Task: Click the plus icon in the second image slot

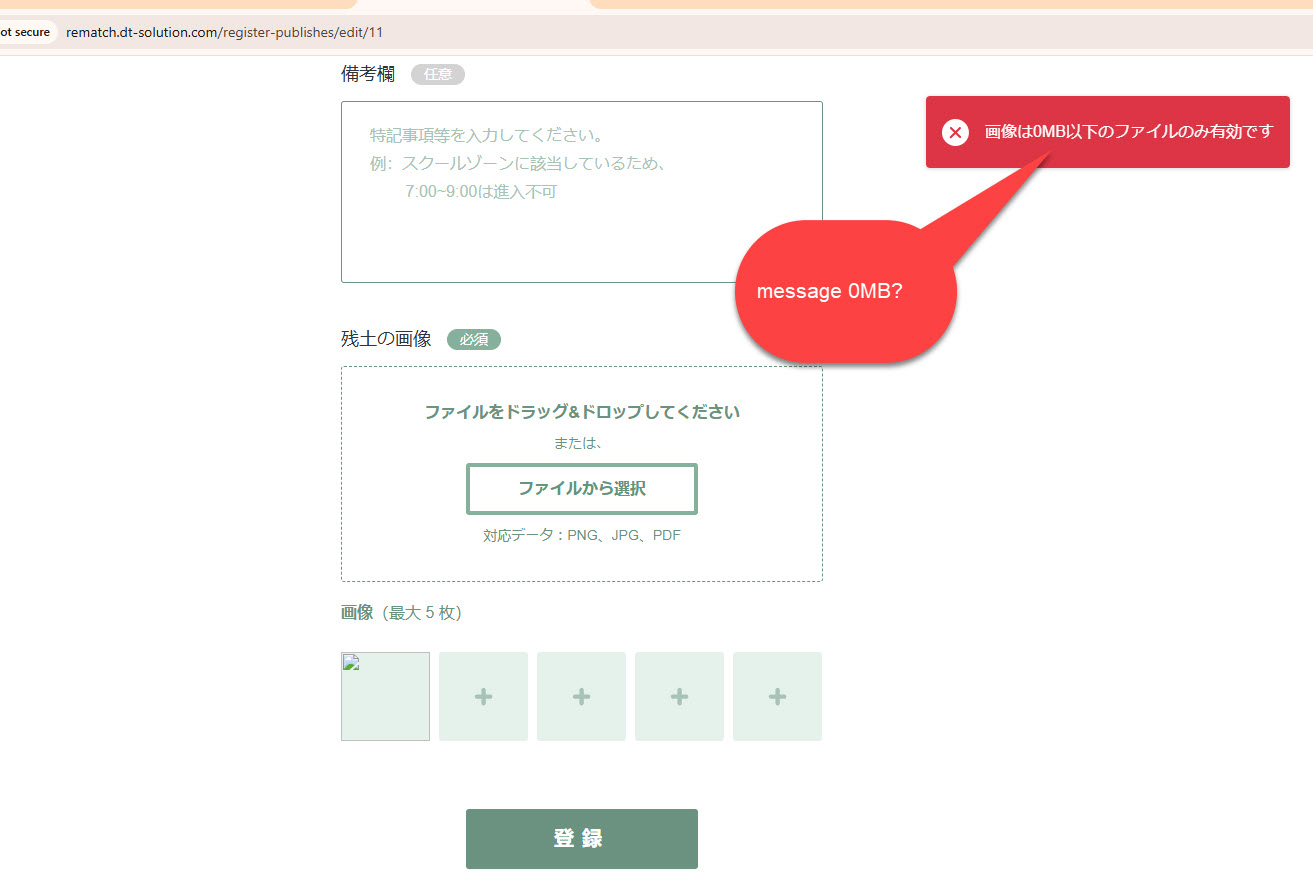Action: click(x=483, y=697)
